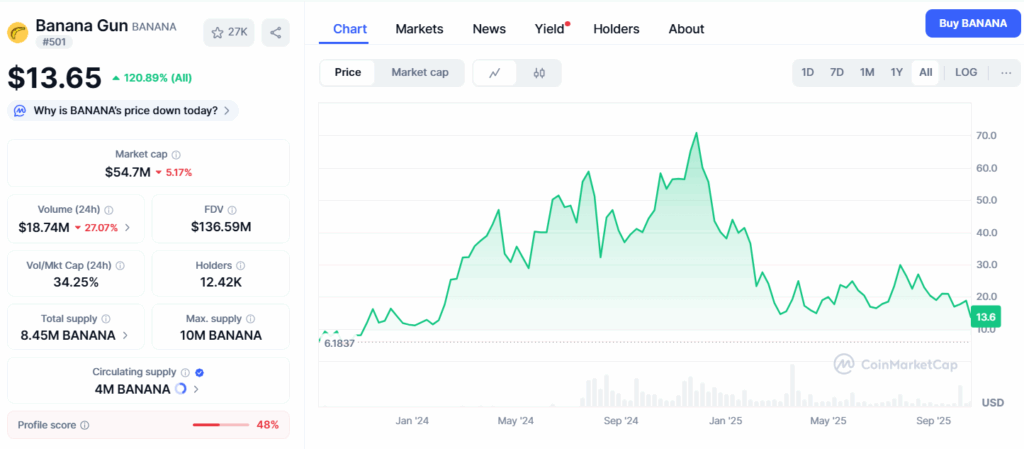Toggle the LOG scale option
This screenshot has width=1024, height=449.
pyautogui.click(x=965, y=72)
